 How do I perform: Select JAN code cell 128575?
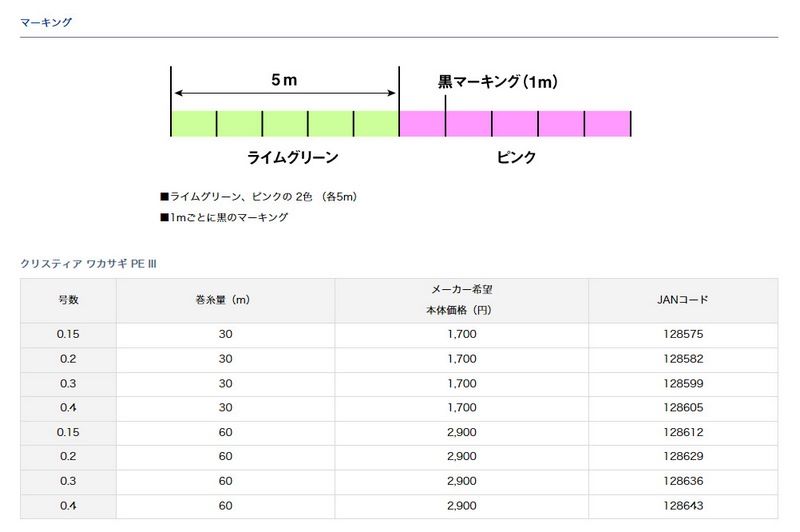[x=683, y=335]
